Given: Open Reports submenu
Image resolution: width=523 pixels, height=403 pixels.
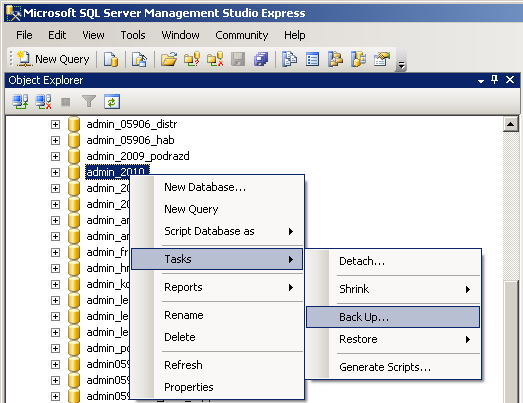Looking at the screenshot, I should click(217, 287).
